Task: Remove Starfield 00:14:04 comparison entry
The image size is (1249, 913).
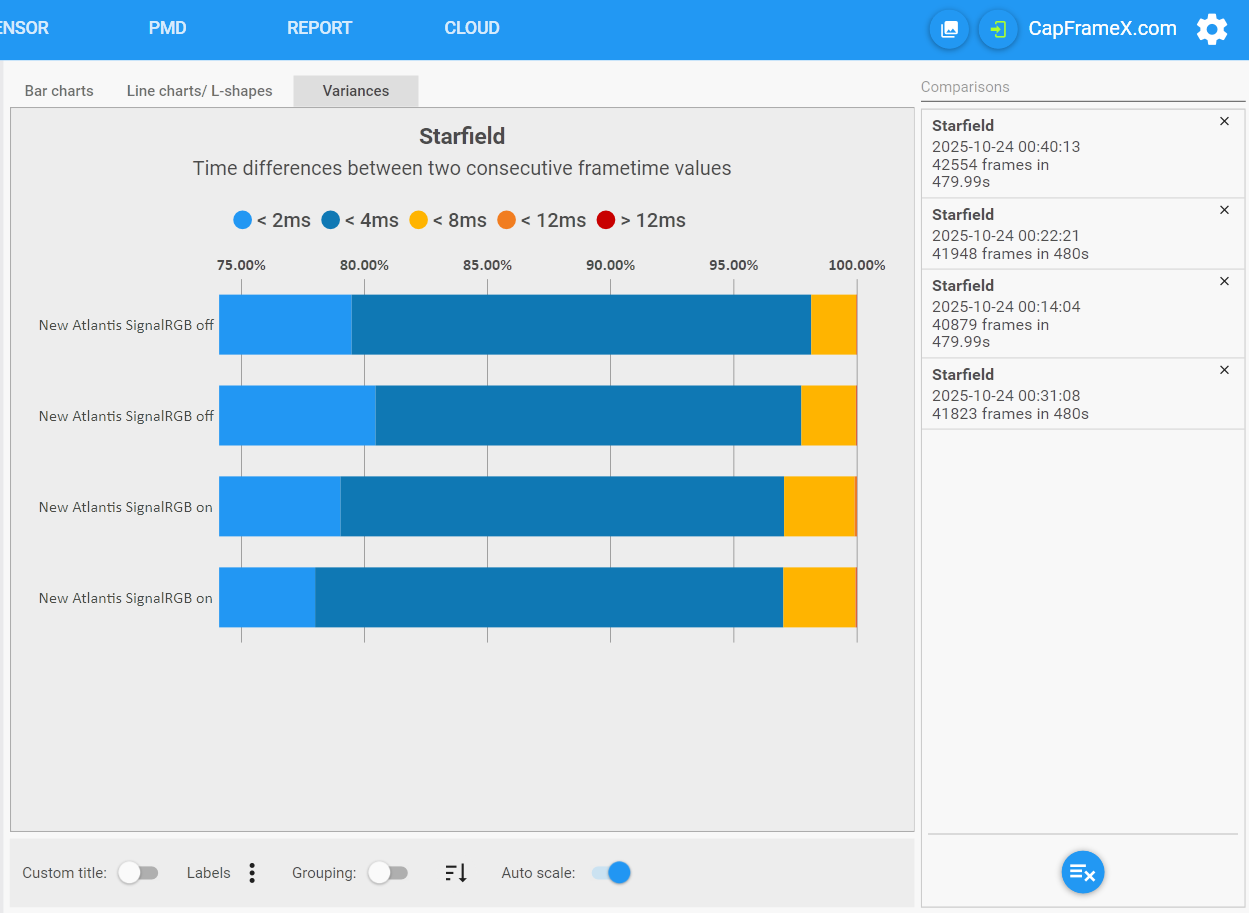Action: (x=1224, y=281)
